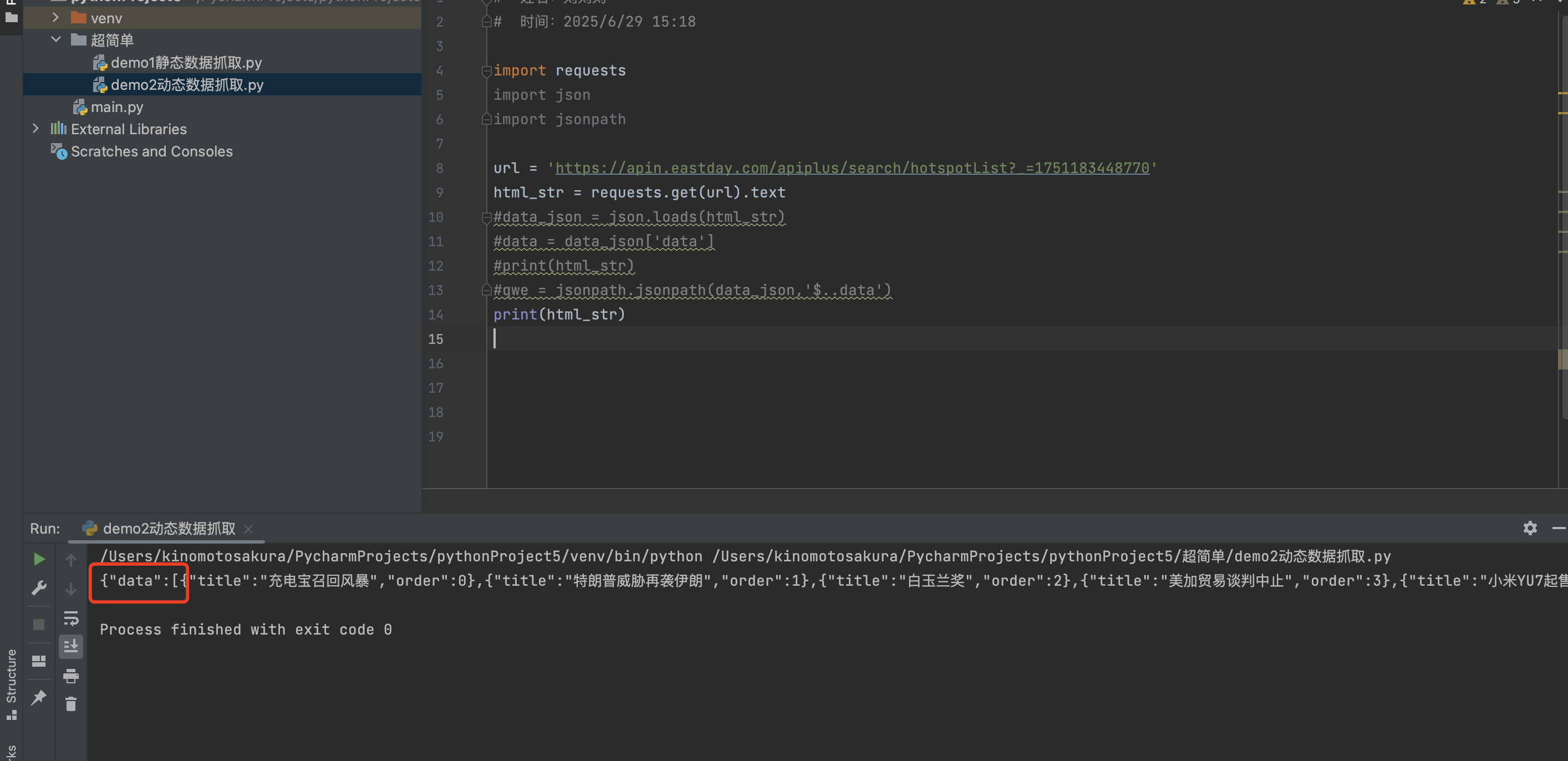Click the Restore Layout icon in Run panel
Image resolution: width=1568 pixels, height=761 pixels.
click(39, 661)
